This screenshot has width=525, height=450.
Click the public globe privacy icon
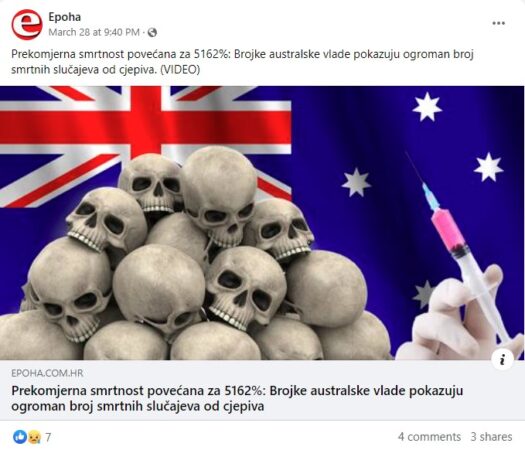pos(152,32)
